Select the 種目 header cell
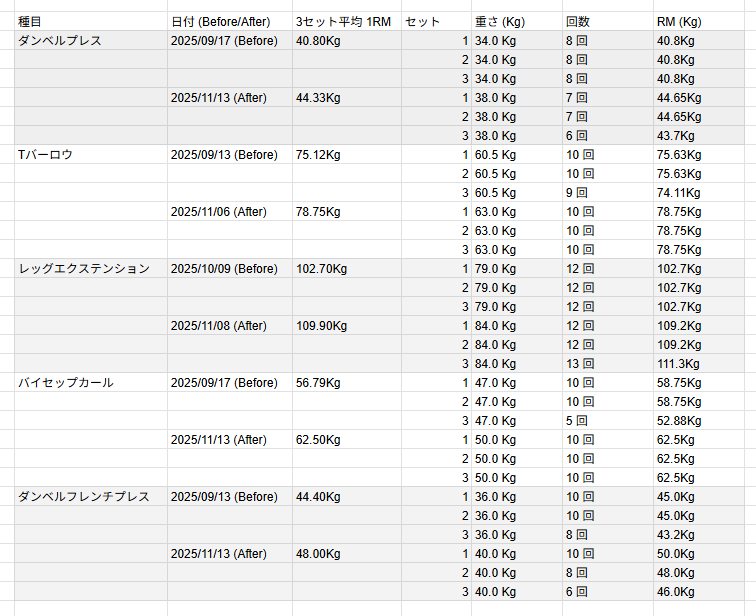The image size is (756, 616). click(91, 22)
